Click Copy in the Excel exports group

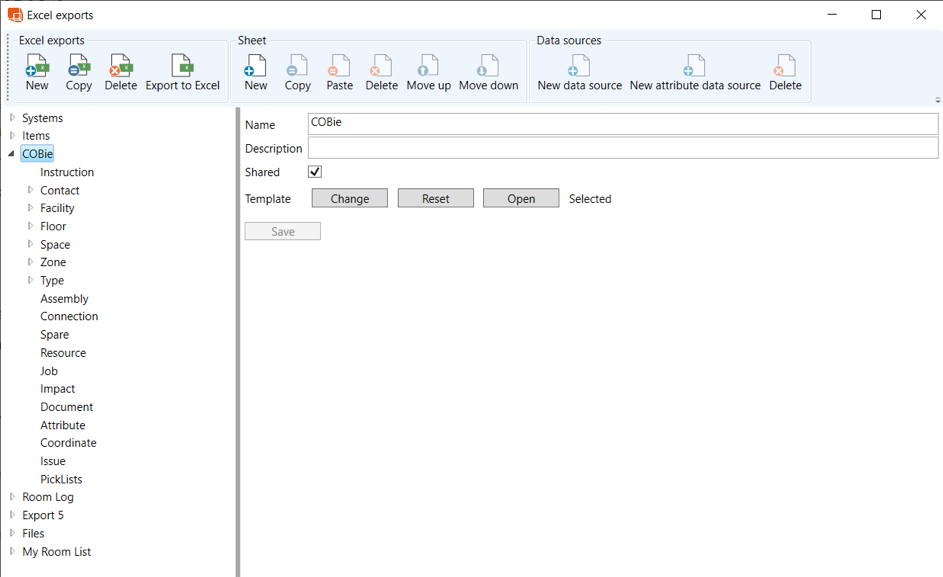click(x=79, y=72)
